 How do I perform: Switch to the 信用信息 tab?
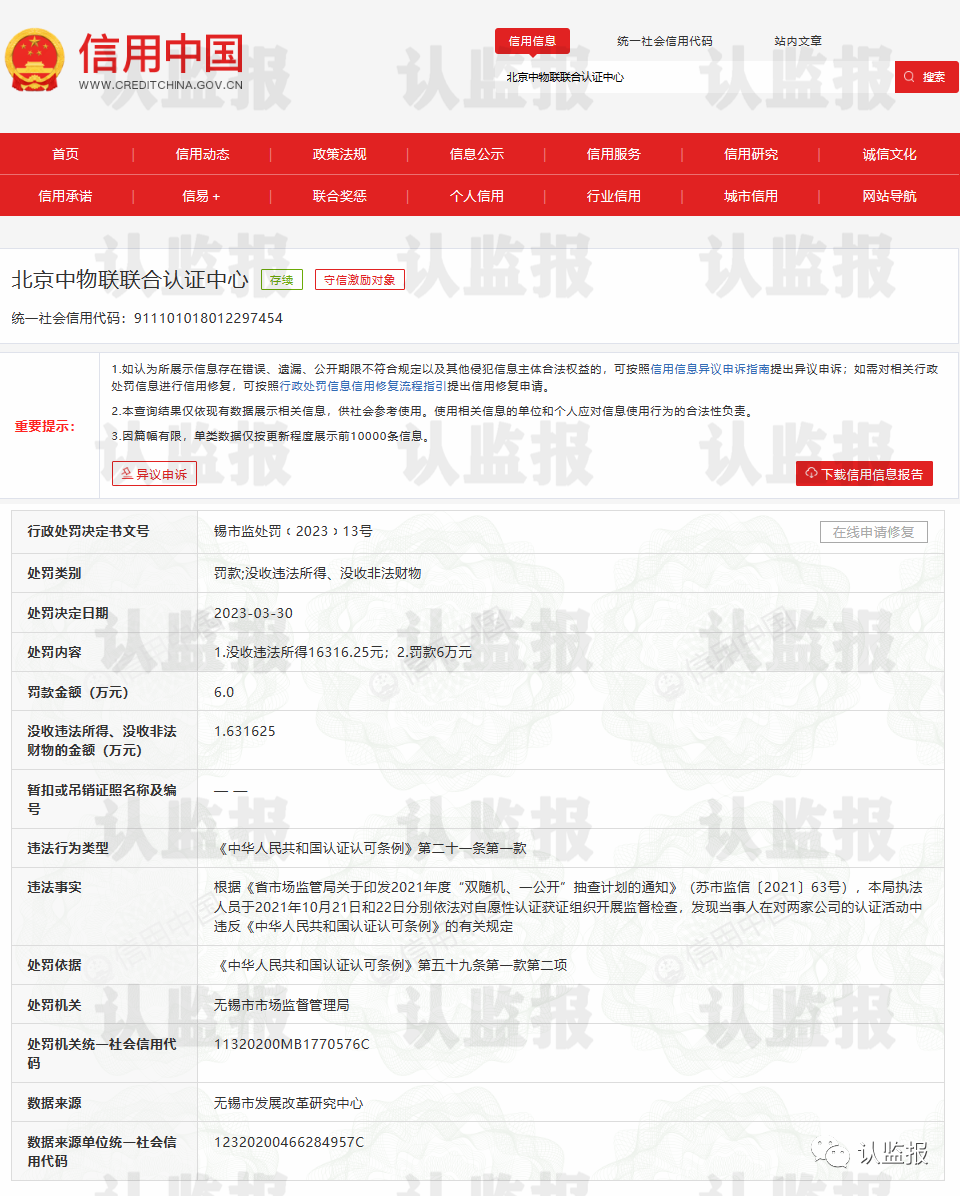point(533,41)
